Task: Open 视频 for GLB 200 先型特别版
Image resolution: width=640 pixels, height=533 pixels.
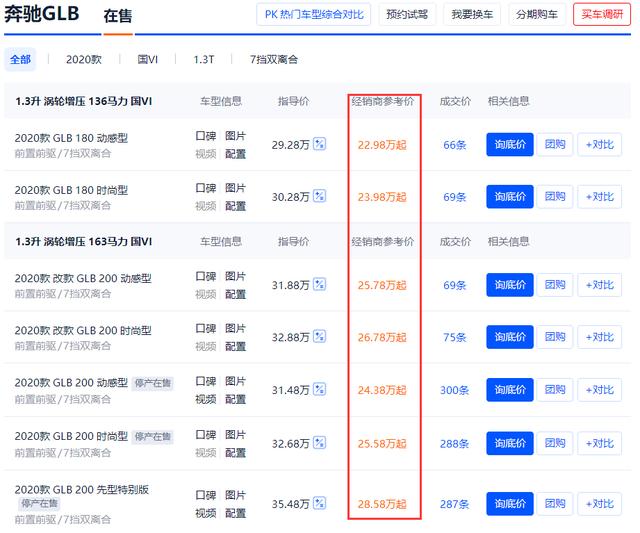Action: pyautogui.click(x=206, y=513)
